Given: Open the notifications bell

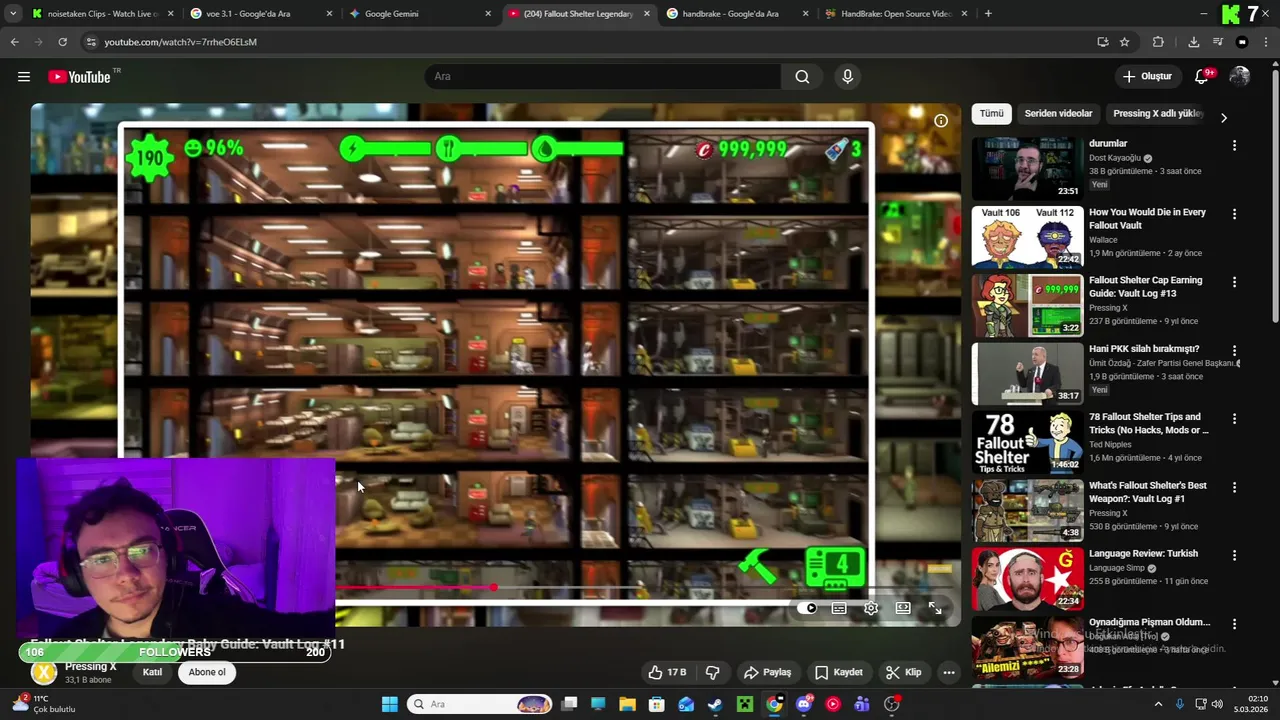Looking at the screenshot, I should click(x=1203, y=77).
